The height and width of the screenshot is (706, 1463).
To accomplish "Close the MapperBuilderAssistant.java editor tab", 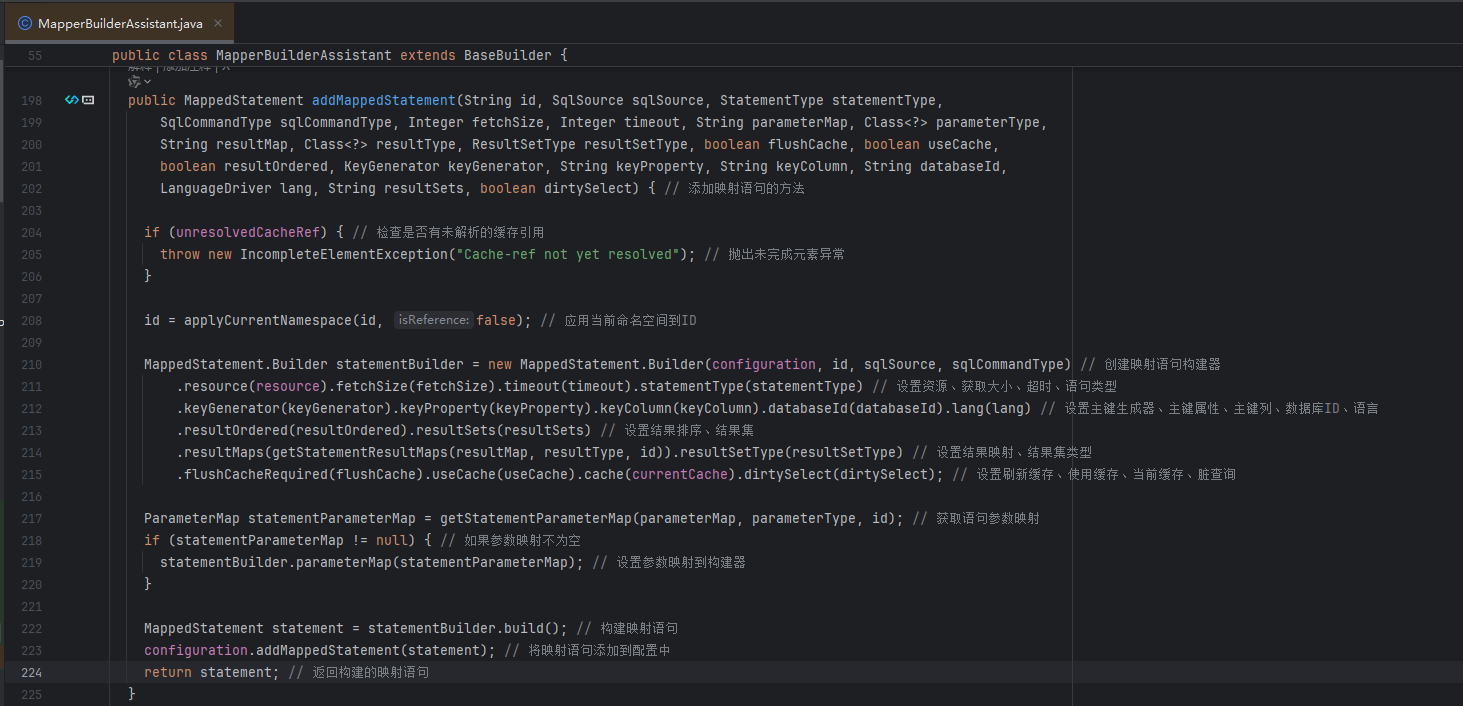I will pyautogui.click(x=218, y=23).
